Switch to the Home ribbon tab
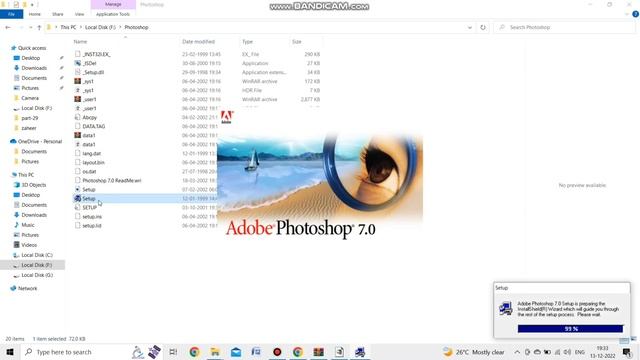This screenshot has height=360, width=640. tap(35, 14)
